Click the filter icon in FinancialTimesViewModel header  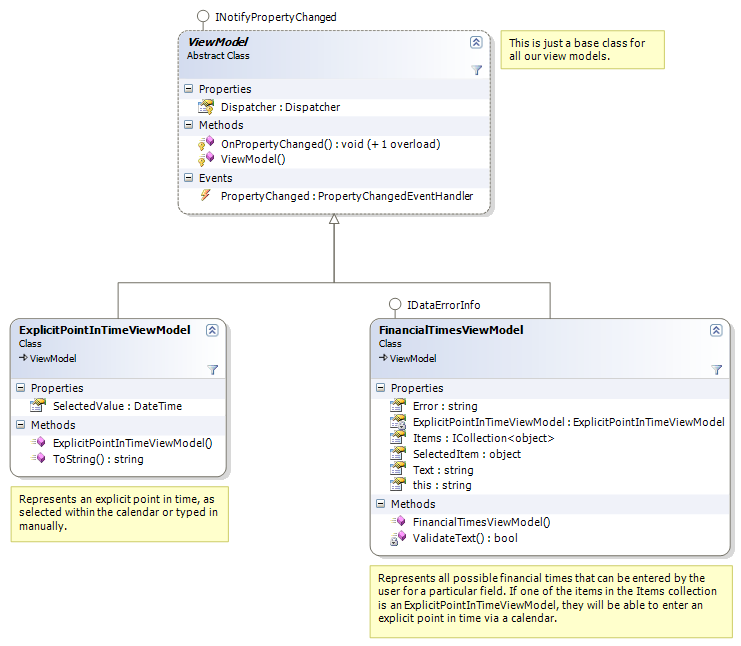[716, 370]
